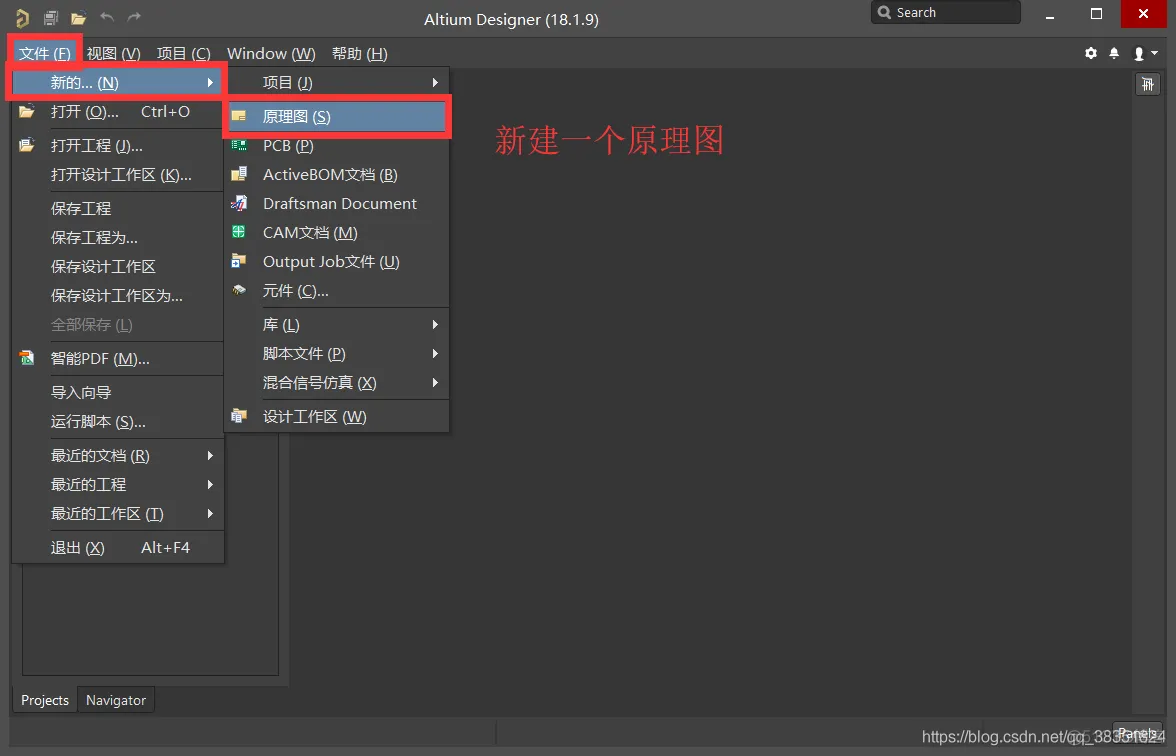Expand the 混合信号仿真 (X) submenu
This screenshot has height=756, width=1176.
(x=337, y=382)
